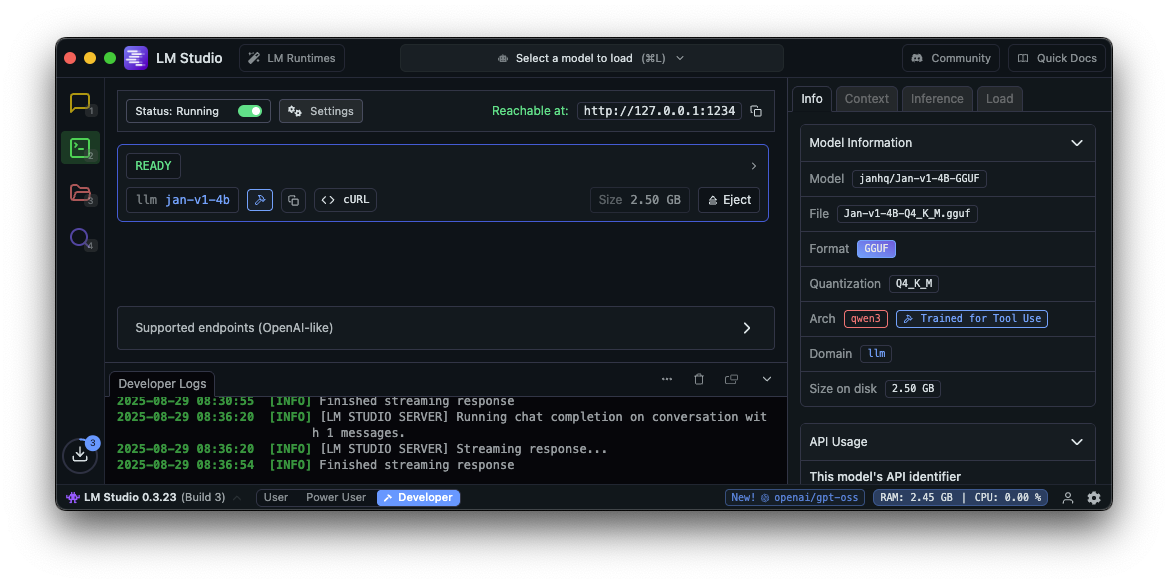Click the tool use hammer icon

pyautogui.click(x=260, y=200)
